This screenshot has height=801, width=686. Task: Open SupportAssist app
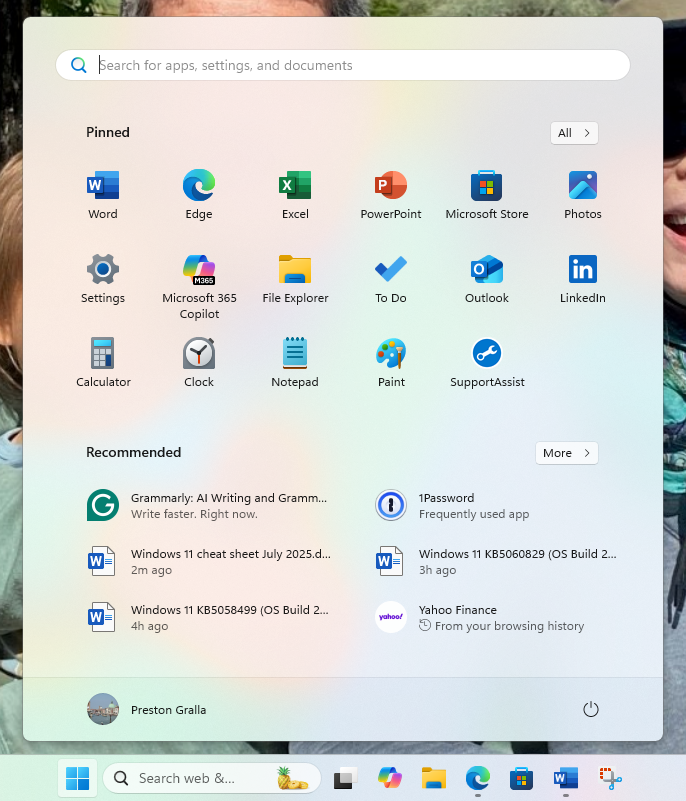coord(487,363)
